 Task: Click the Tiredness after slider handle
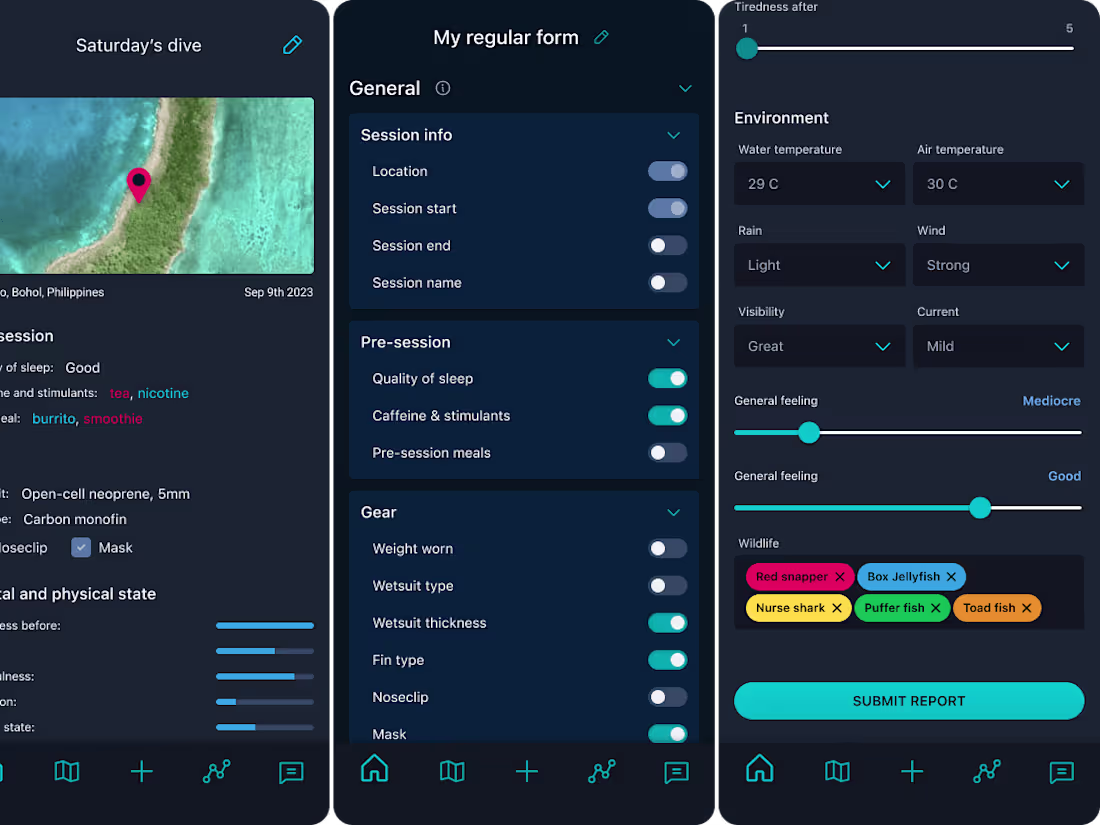pos(746,48)
